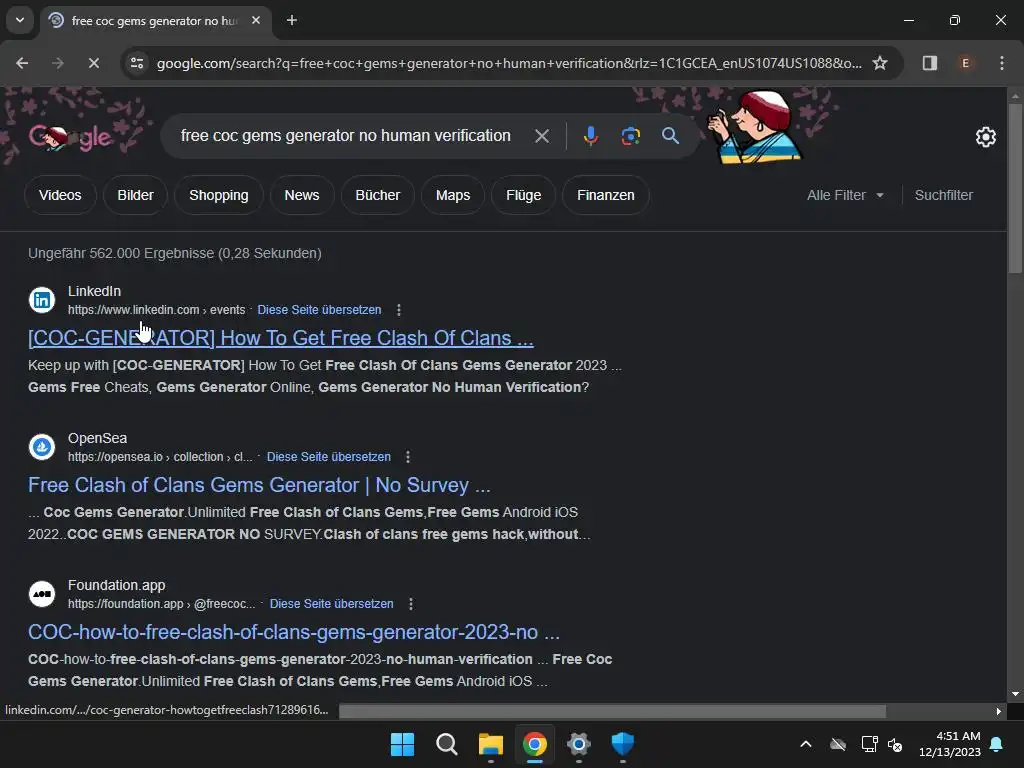This screenshot has width=1024, height=768.
Task: Click the horizontal scrollbar thumb
Action: tap(613, 711)
